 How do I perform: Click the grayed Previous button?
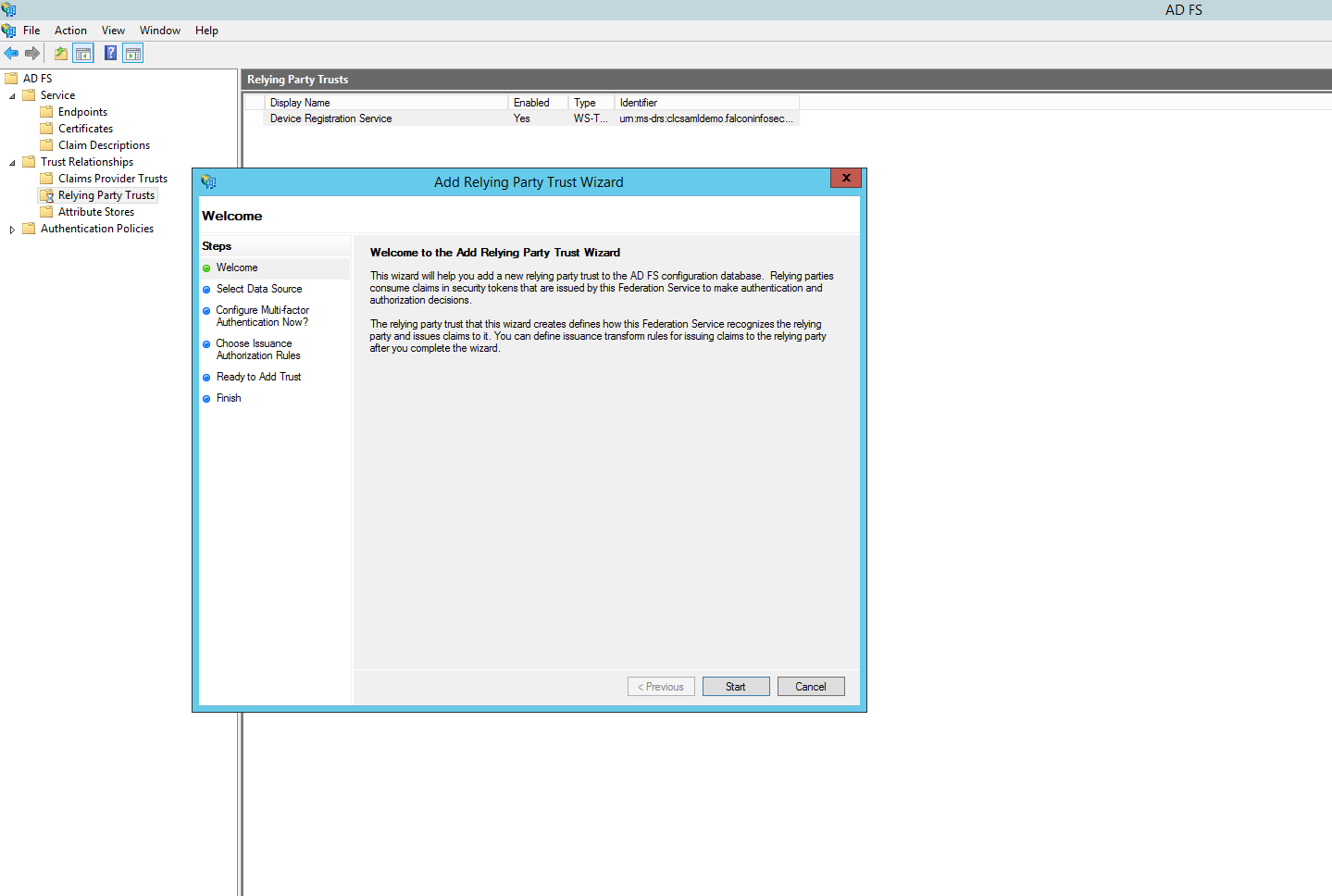tap(661, 687)
